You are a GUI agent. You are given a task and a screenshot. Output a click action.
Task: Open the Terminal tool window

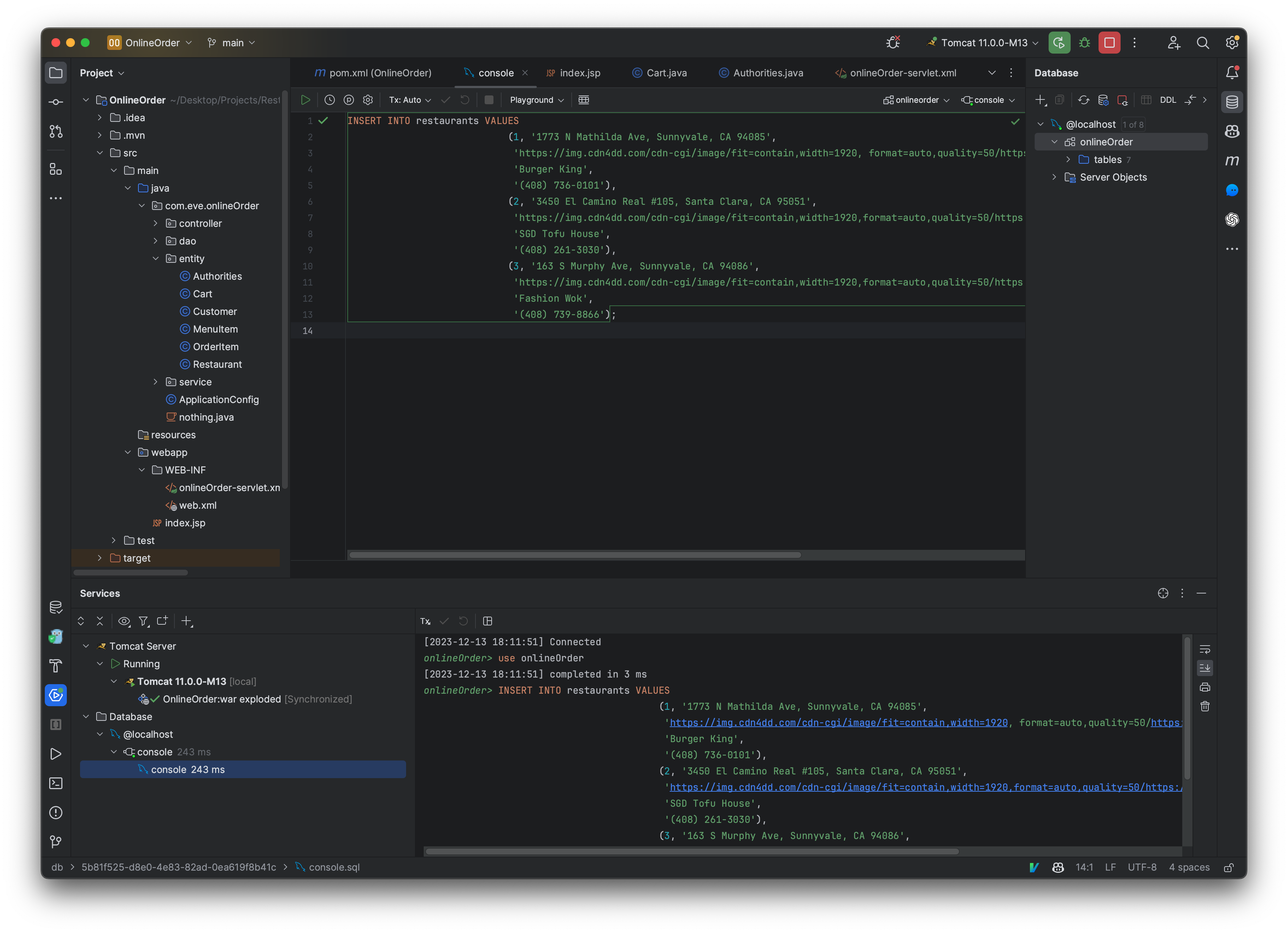click(56, 783)
